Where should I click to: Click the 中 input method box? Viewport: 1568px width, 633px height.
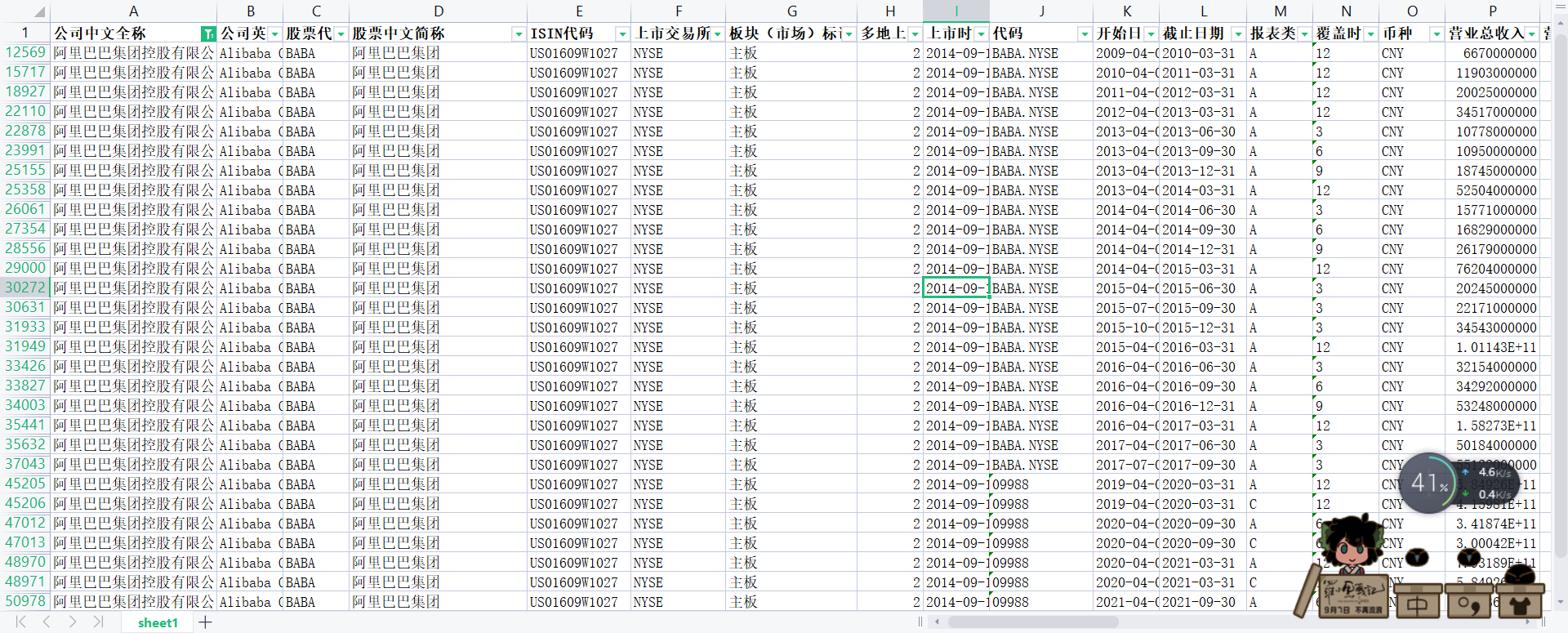[x=1416, y=604]
